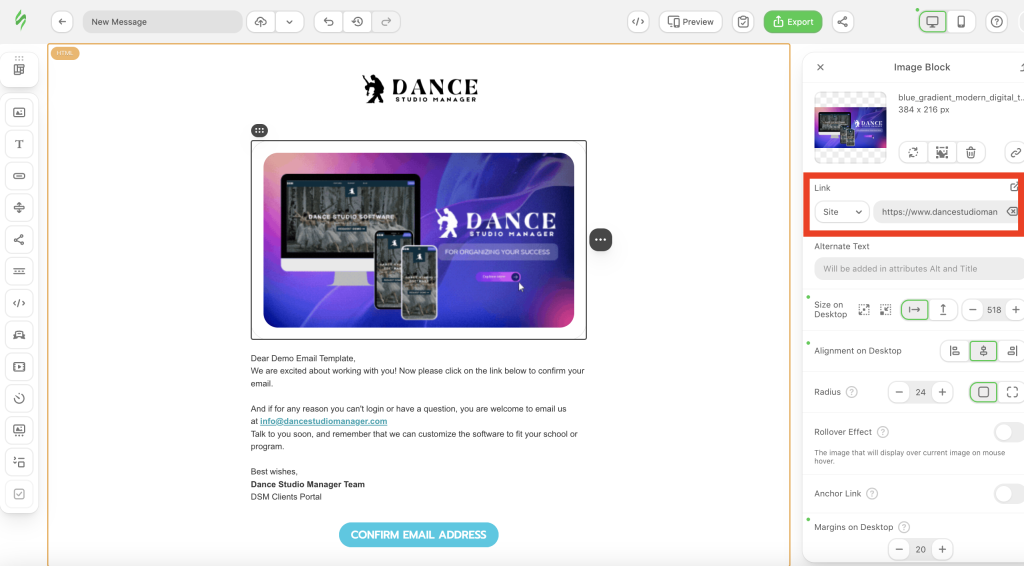This screenshot has height=566, width=1024.
Task: Click the CONFIRM EMAIL ADDRESS button
Action: click(419, 535)
